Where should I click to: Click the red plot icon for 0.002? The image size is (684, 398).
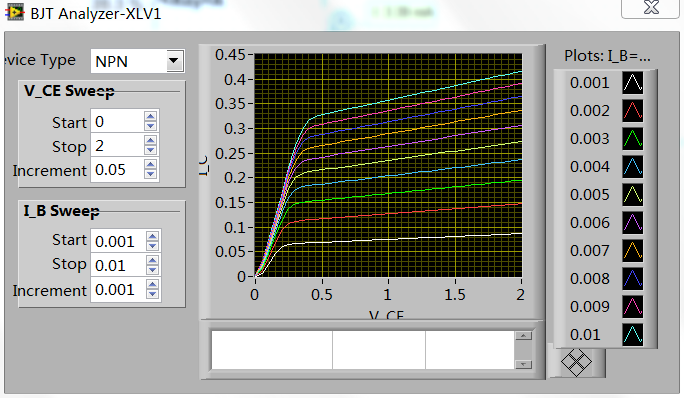[633, 111]
